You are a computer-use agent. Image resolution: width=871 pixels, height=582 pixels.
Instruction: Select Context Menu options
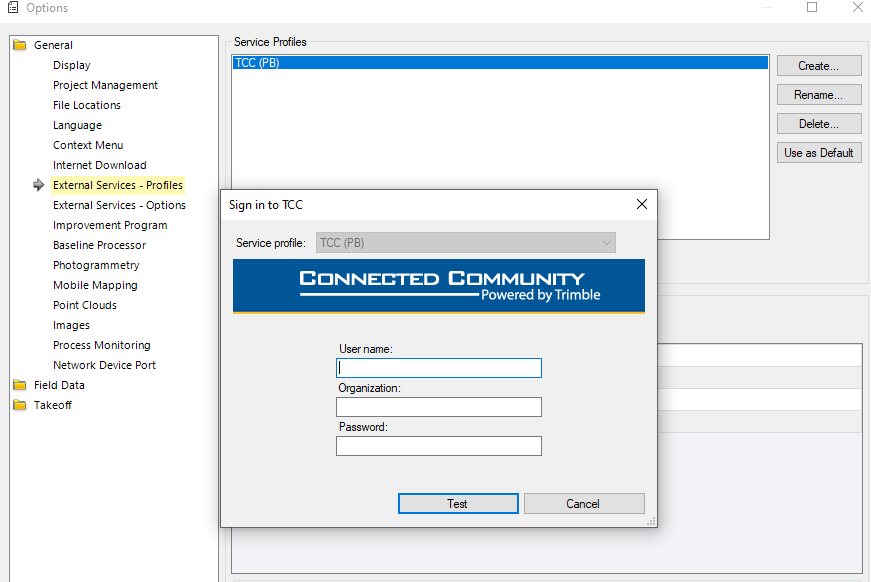(88, 145)
